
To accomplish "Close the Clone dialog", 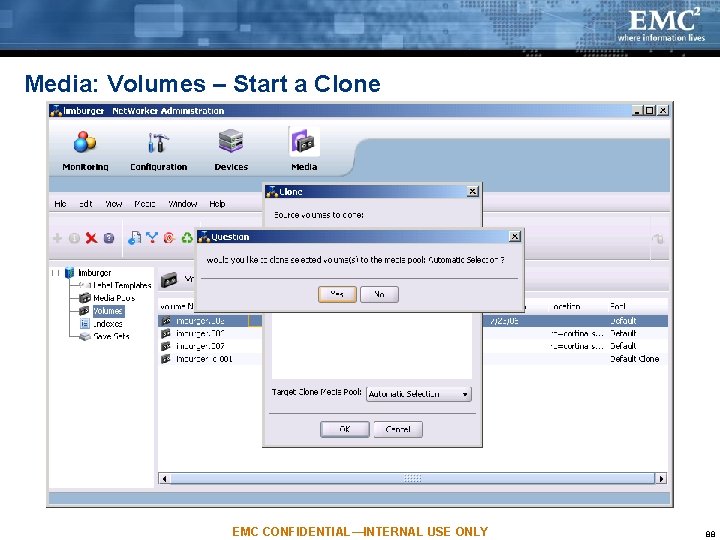I will click(472, 191).
